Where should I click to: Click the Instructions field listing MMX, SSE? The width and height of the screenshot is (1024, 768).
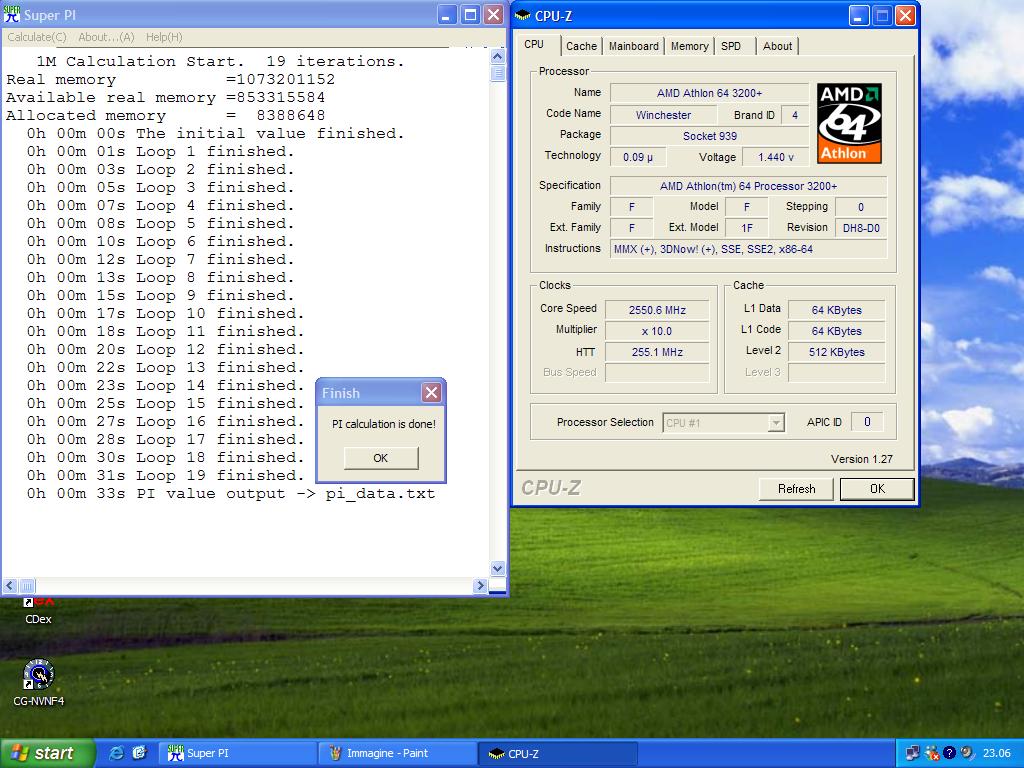click(748, 249)
